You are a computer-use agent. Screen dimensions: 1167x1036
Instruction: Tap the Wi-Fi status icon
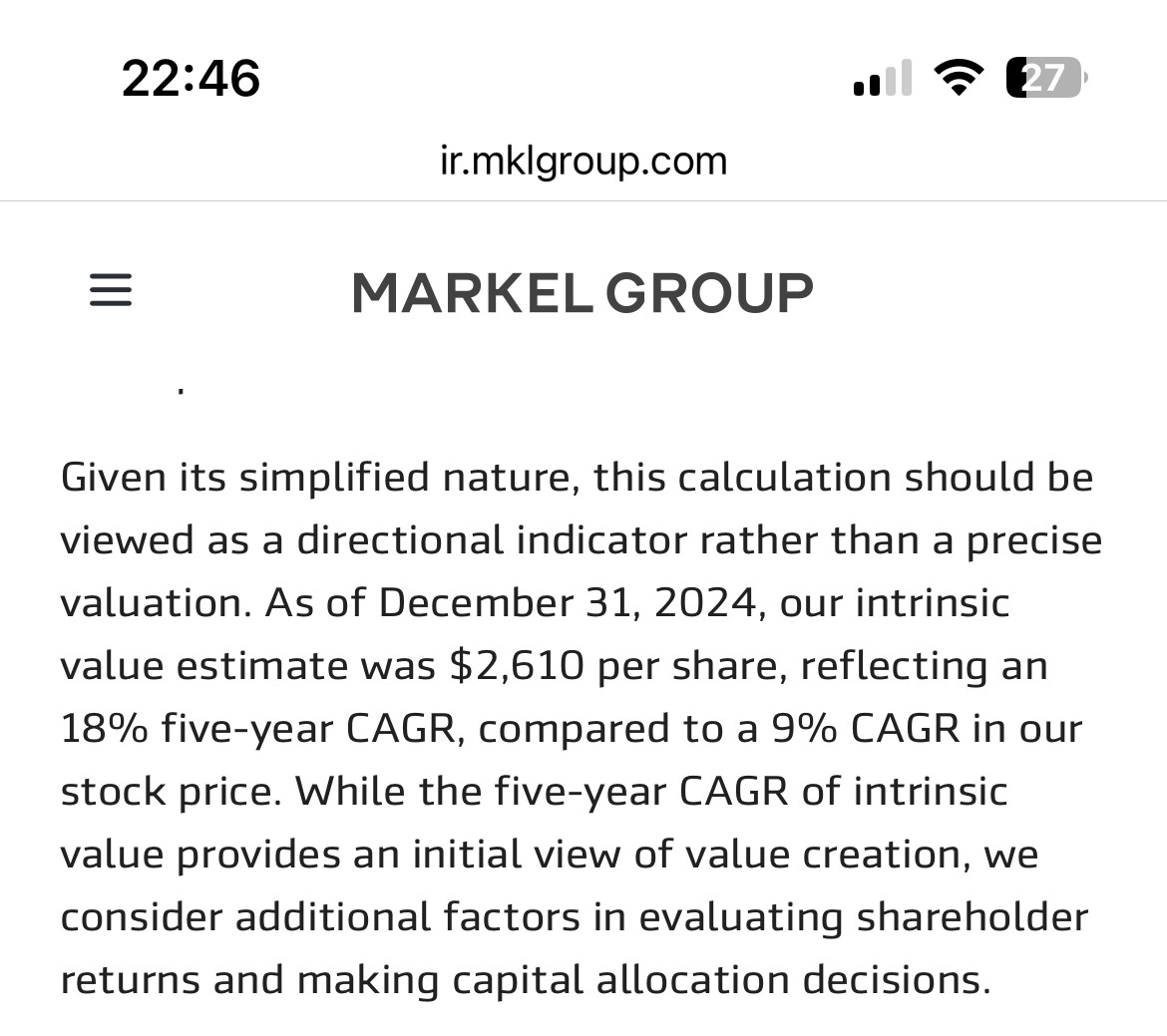959,78
